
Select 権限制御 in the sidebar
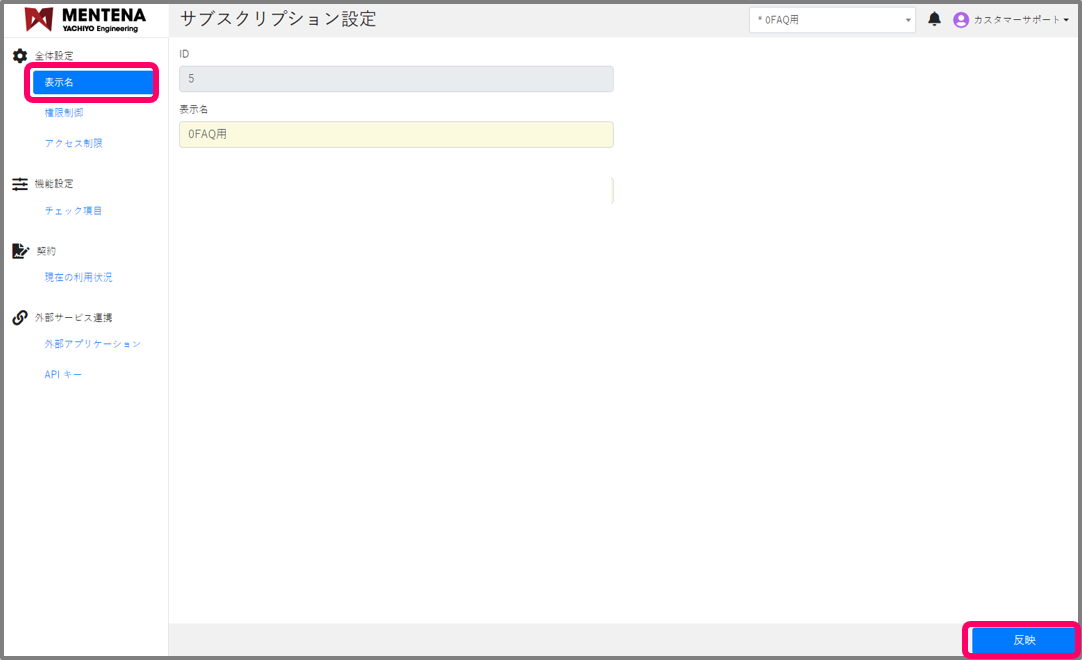coord(63,112)
